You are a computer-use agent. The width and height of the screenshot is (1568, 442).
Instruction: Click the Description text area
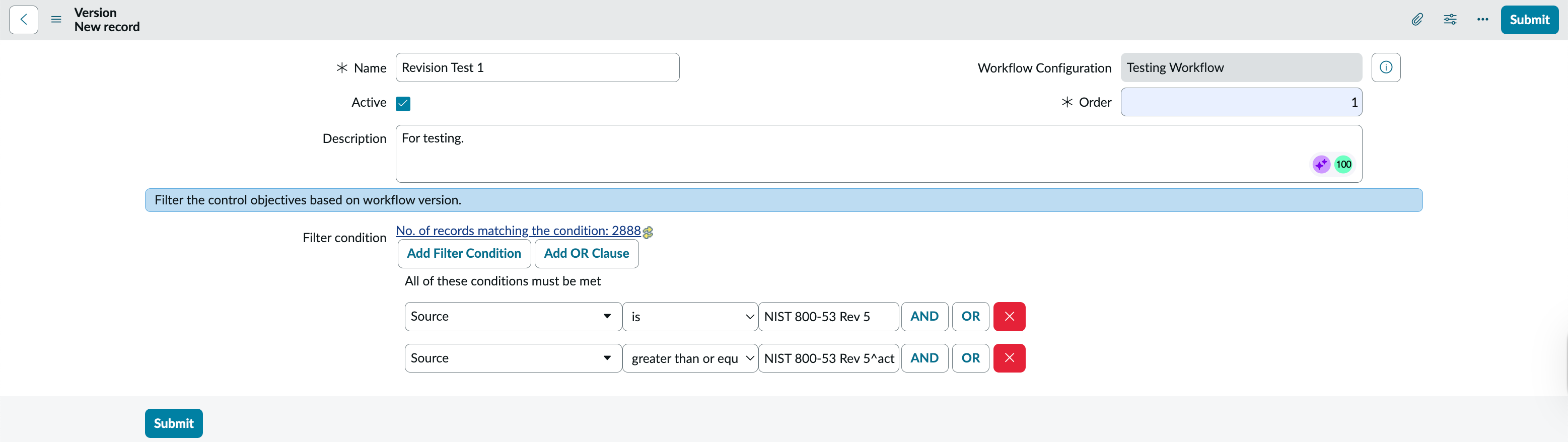878,154
